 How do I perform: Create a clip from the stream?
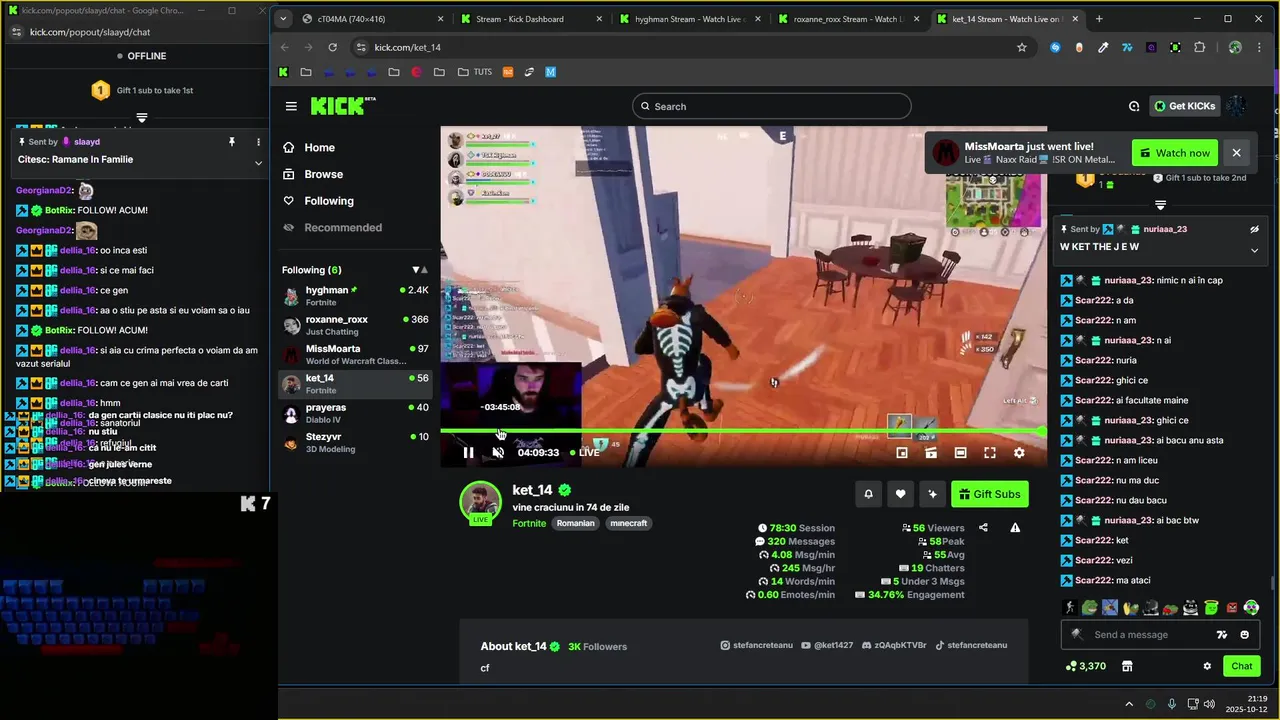coord(931,453)
